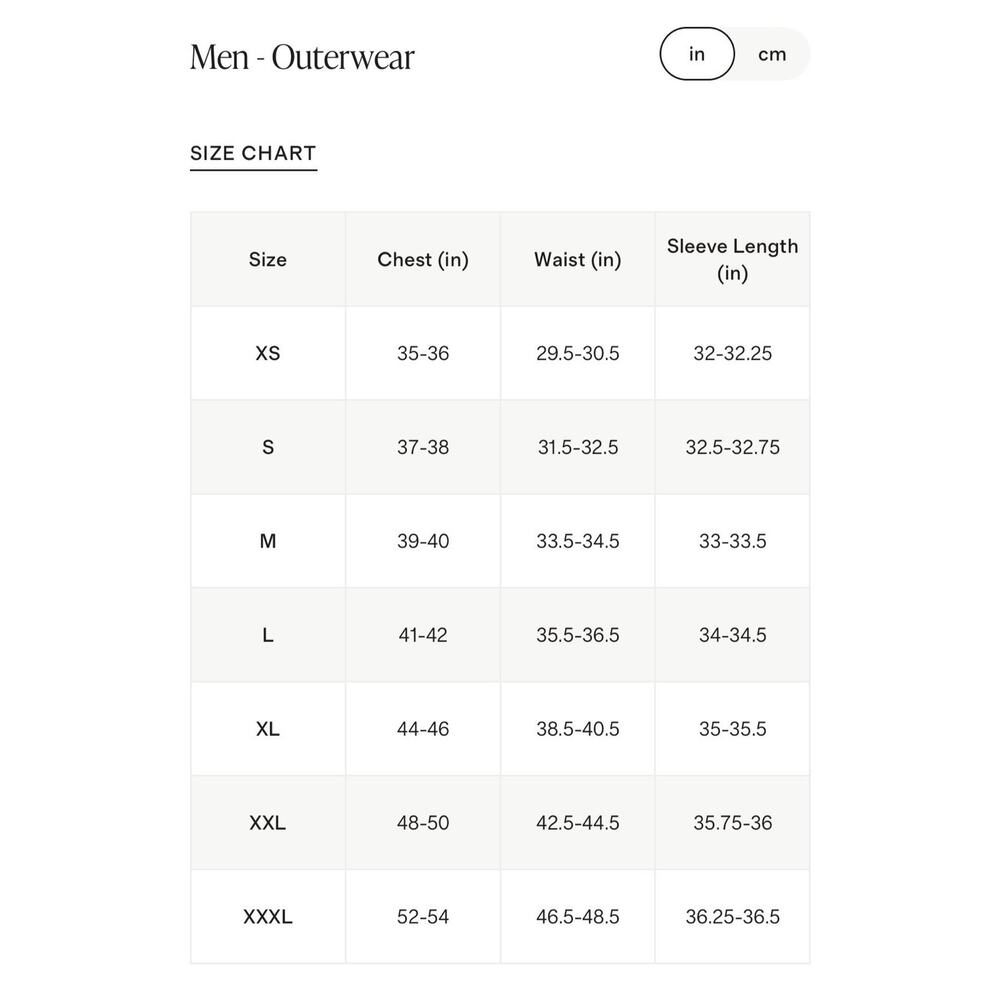Select the XS size row label
This screenshot has width=1000, height=1000.
(268, 353)
